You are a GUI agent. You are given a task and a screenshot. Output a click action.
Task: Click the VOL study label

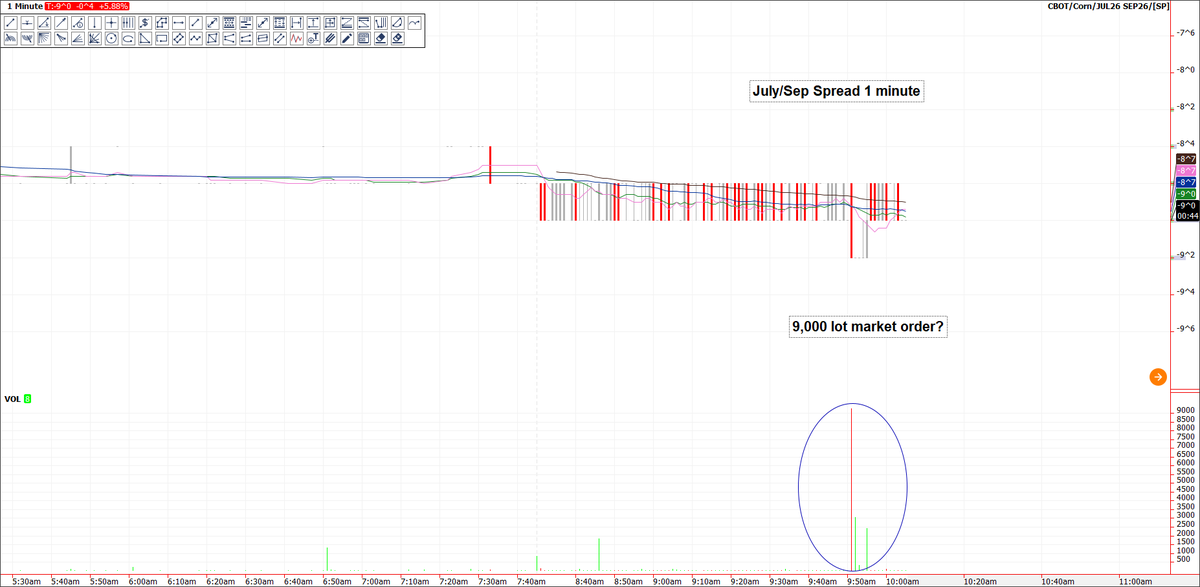pyautogui.click(x=12, y=399)
